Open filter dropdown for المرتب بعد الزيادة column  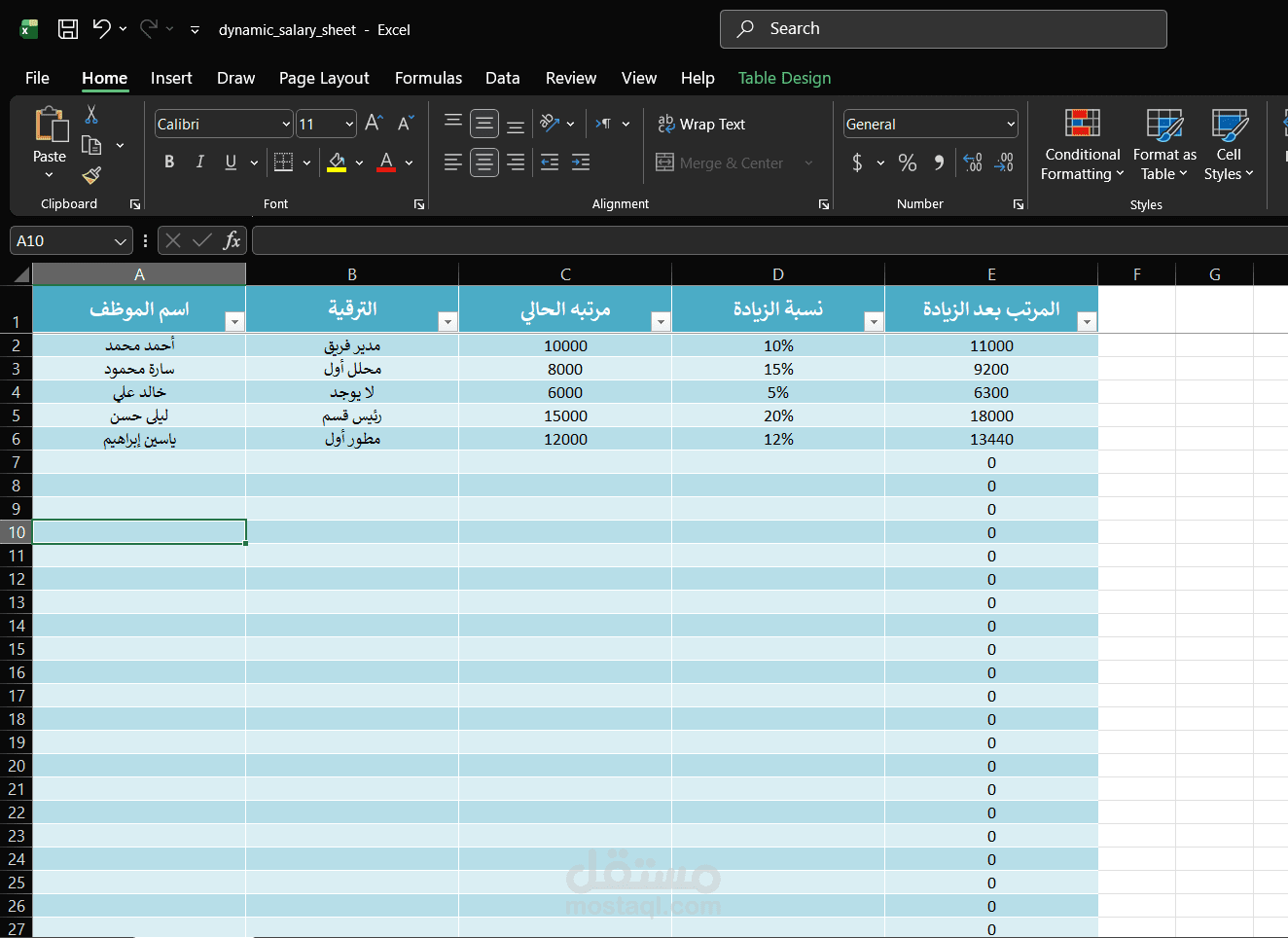click(1088, 322)
